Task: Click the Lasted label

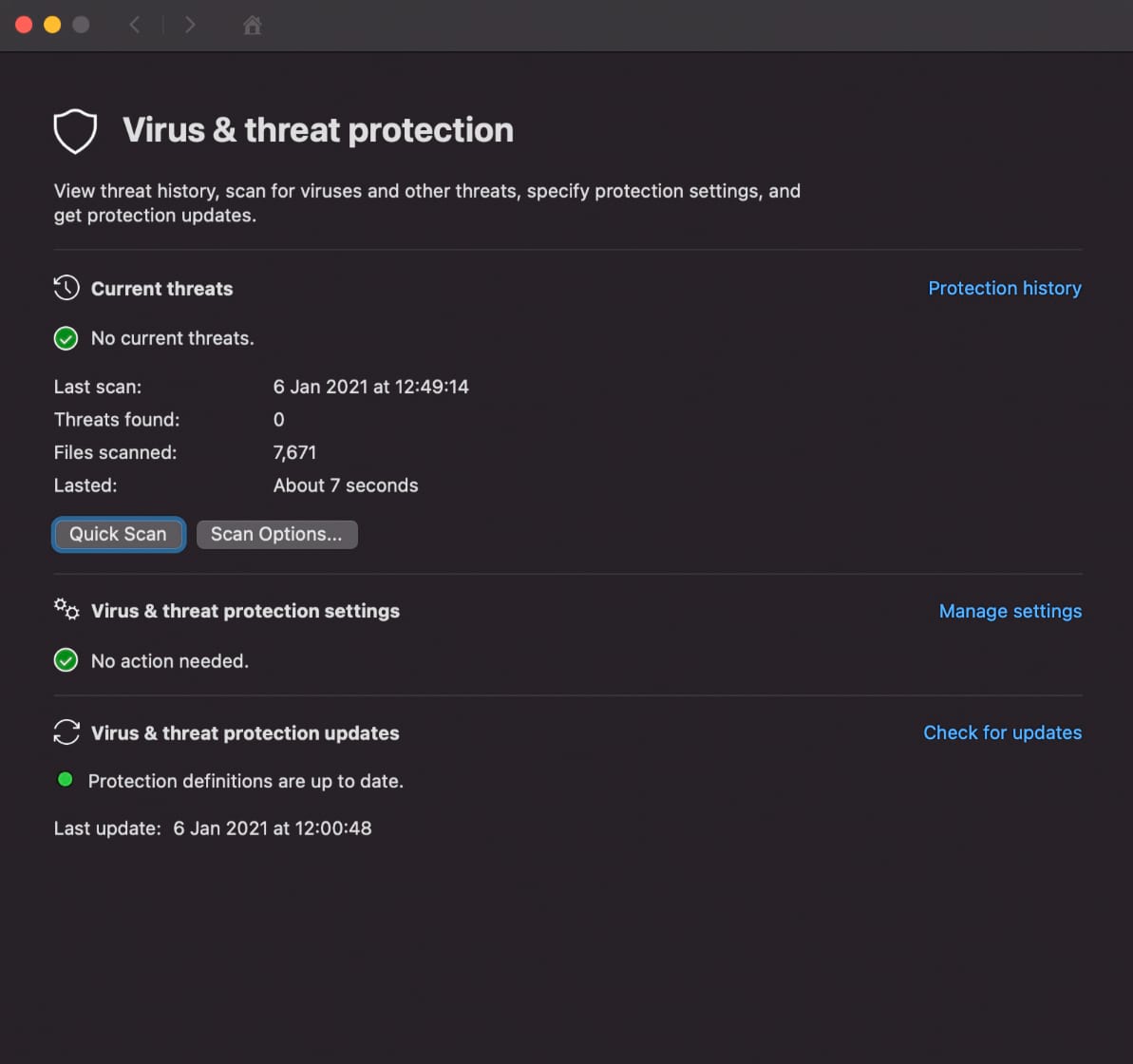Action: [85, 485]
